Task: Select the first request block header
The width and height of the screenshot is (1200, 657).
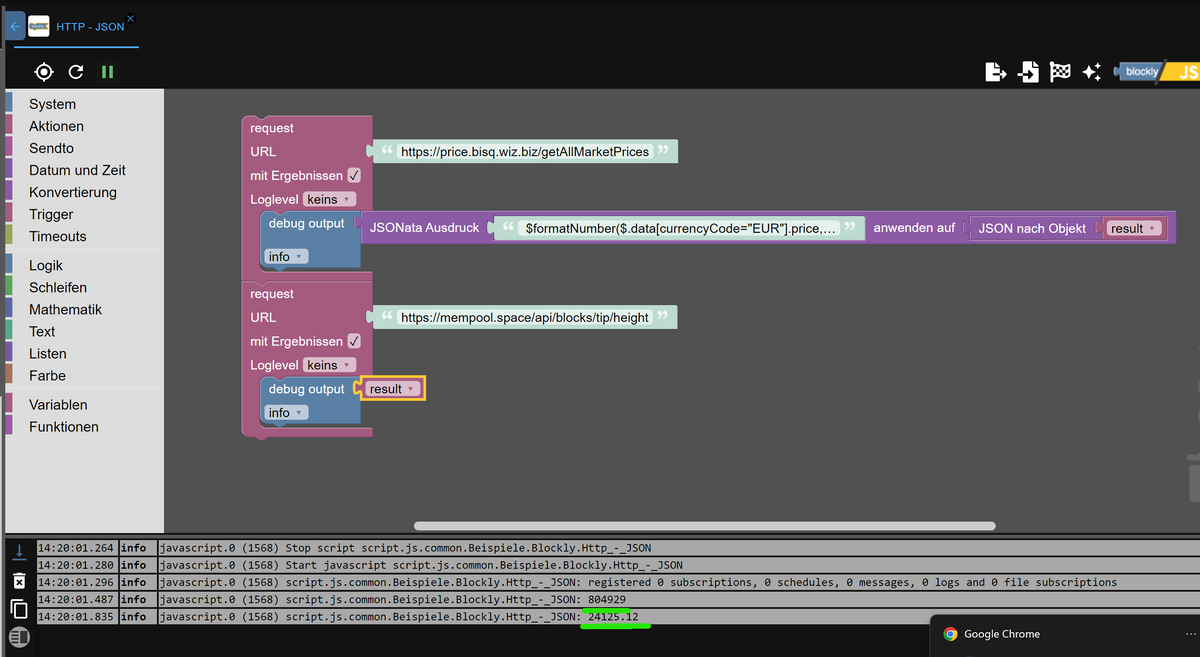Action: pyautogui.click(x=272, y=128)
